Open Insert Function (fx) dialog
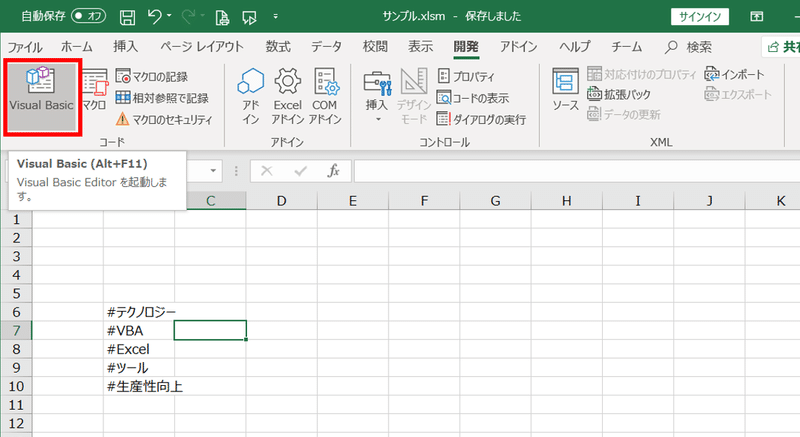Image resolution: width=800 pixels, height=437 pixels. [333, 171]
